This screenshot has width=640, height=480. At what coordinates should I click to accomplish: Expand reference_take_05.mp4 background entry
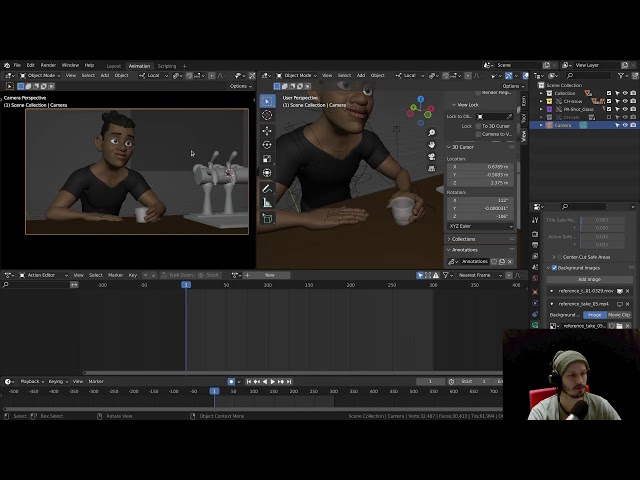(552, 304)
